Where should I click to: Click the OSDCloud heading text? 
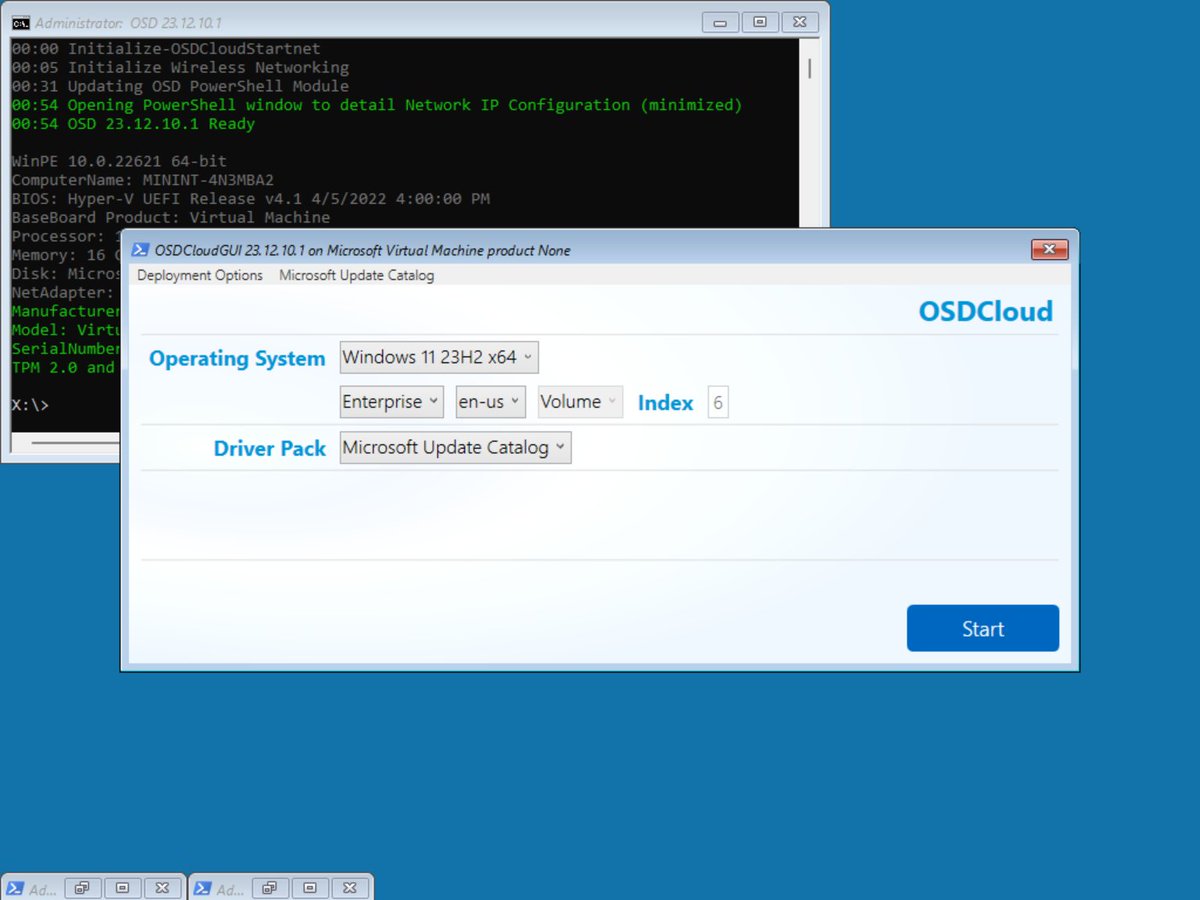click(x=986, y=311)
